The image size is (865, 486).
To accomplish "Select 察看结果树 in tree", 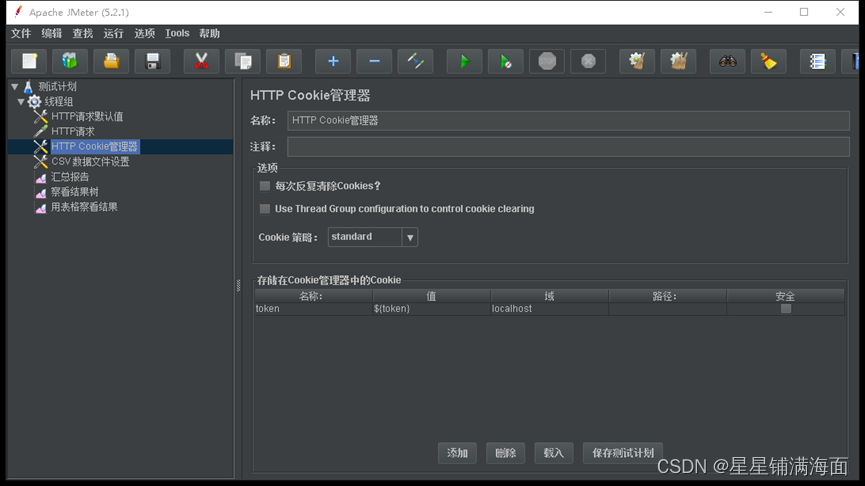I will click(74, 192).
